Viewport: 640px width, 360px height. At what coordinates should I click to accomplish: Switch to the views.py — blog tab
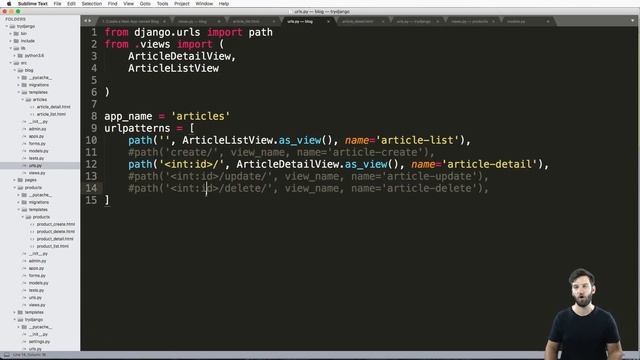(193, 21)
